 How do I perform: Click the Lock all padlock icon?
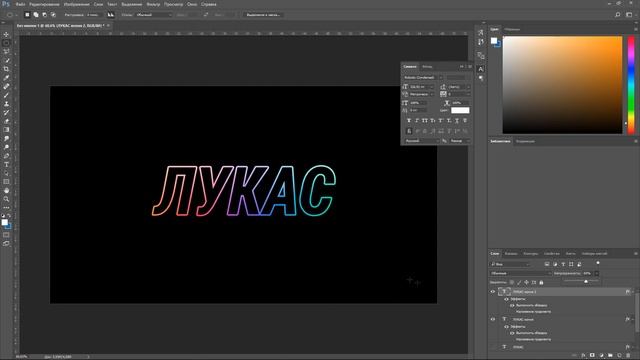pos(541,282)
